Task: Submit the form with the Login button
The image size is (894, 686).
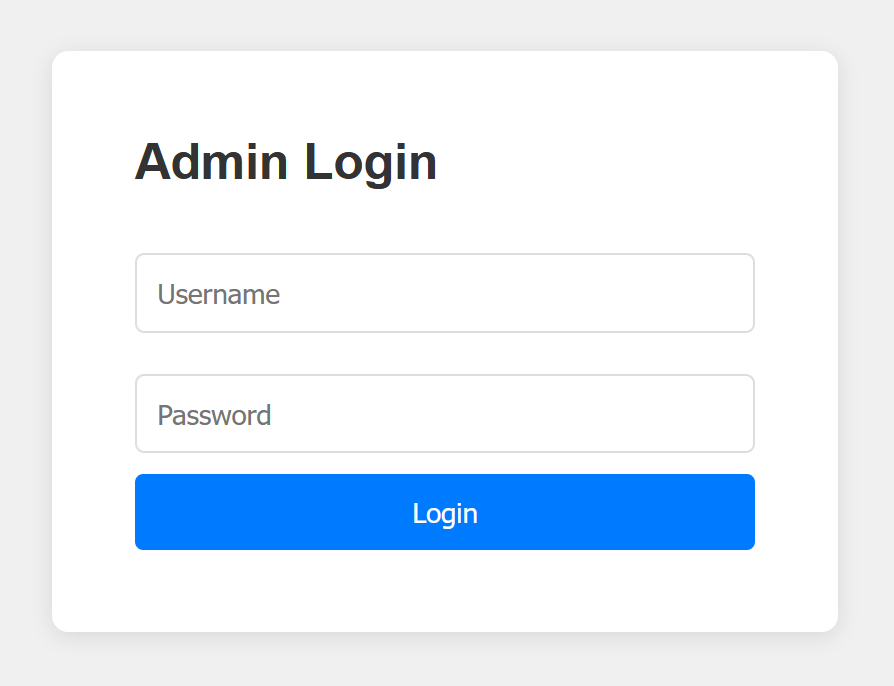Action: point(444,512)
